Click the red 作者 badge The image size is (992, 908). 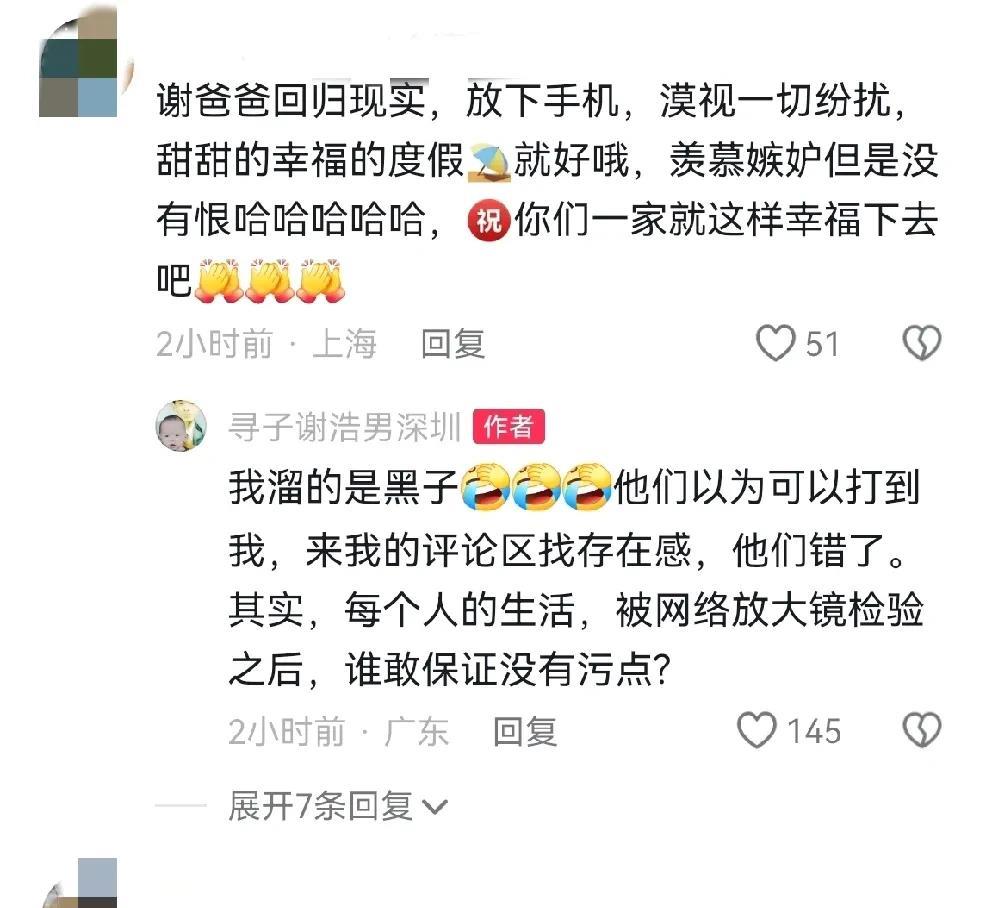[x=509, y=427]
